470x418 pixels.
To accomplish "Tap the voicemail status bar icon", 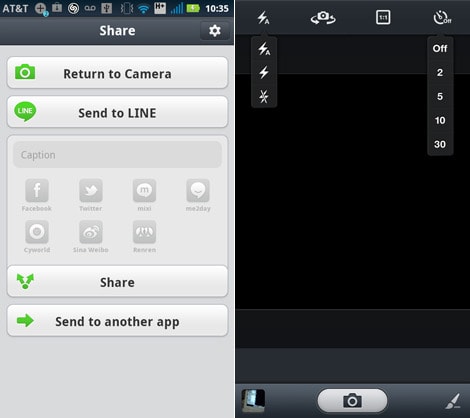I will [90, 8].
